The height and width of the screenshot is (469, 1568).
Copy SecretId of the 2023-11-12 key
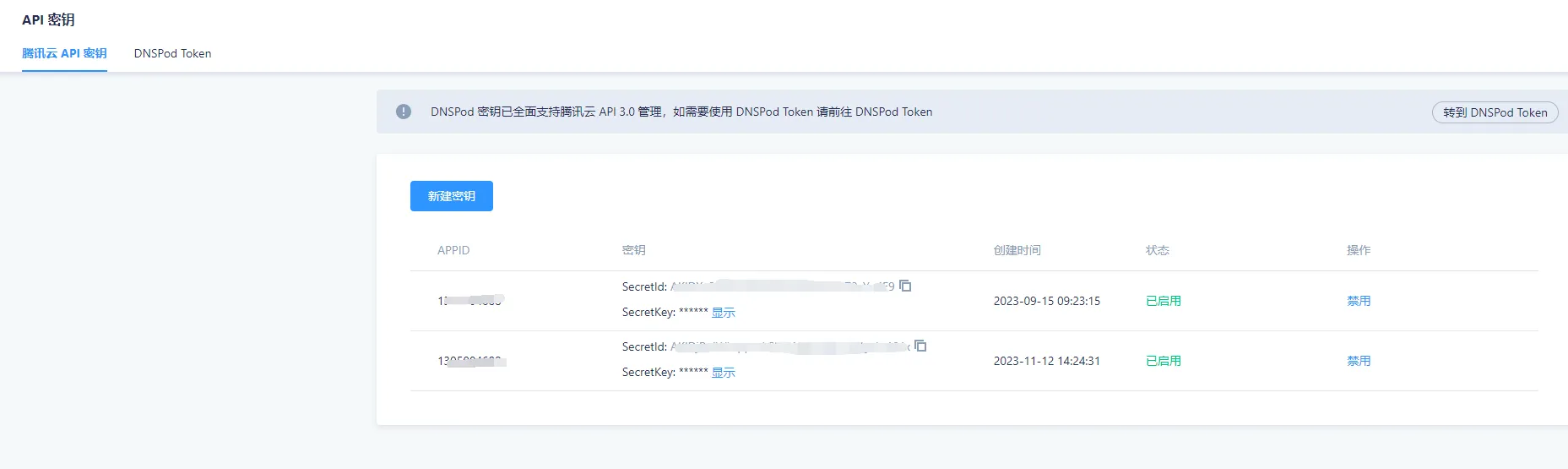(x=920, y=346)
